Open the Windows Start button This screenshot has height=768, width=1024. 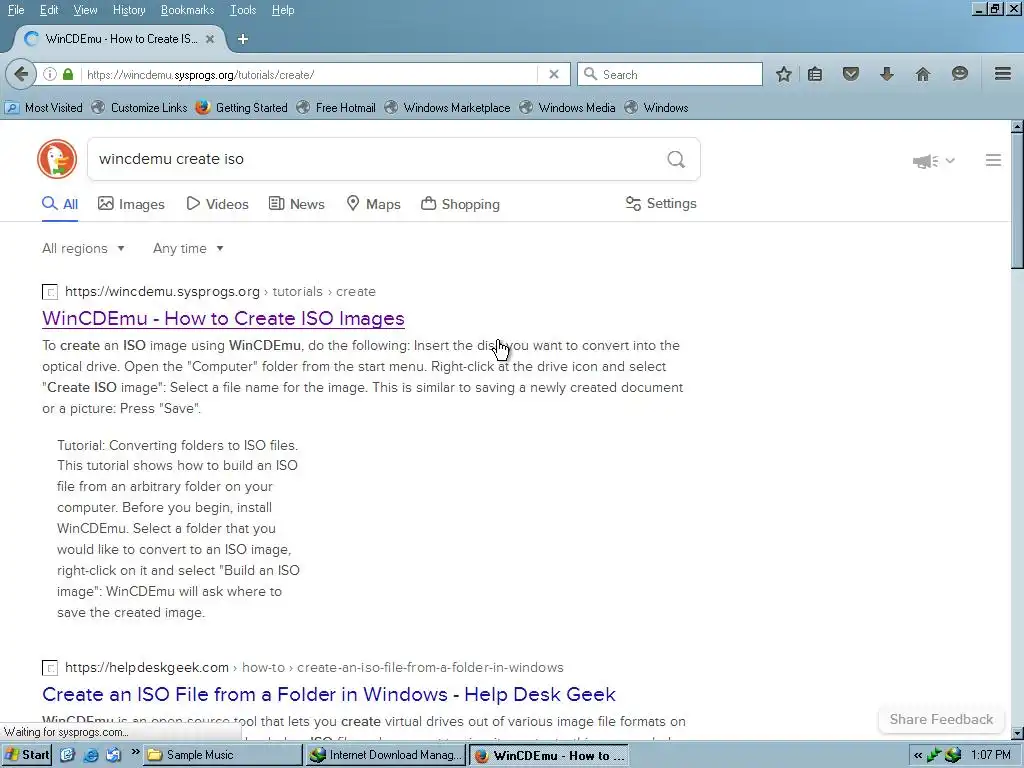[x=27, y=755]
